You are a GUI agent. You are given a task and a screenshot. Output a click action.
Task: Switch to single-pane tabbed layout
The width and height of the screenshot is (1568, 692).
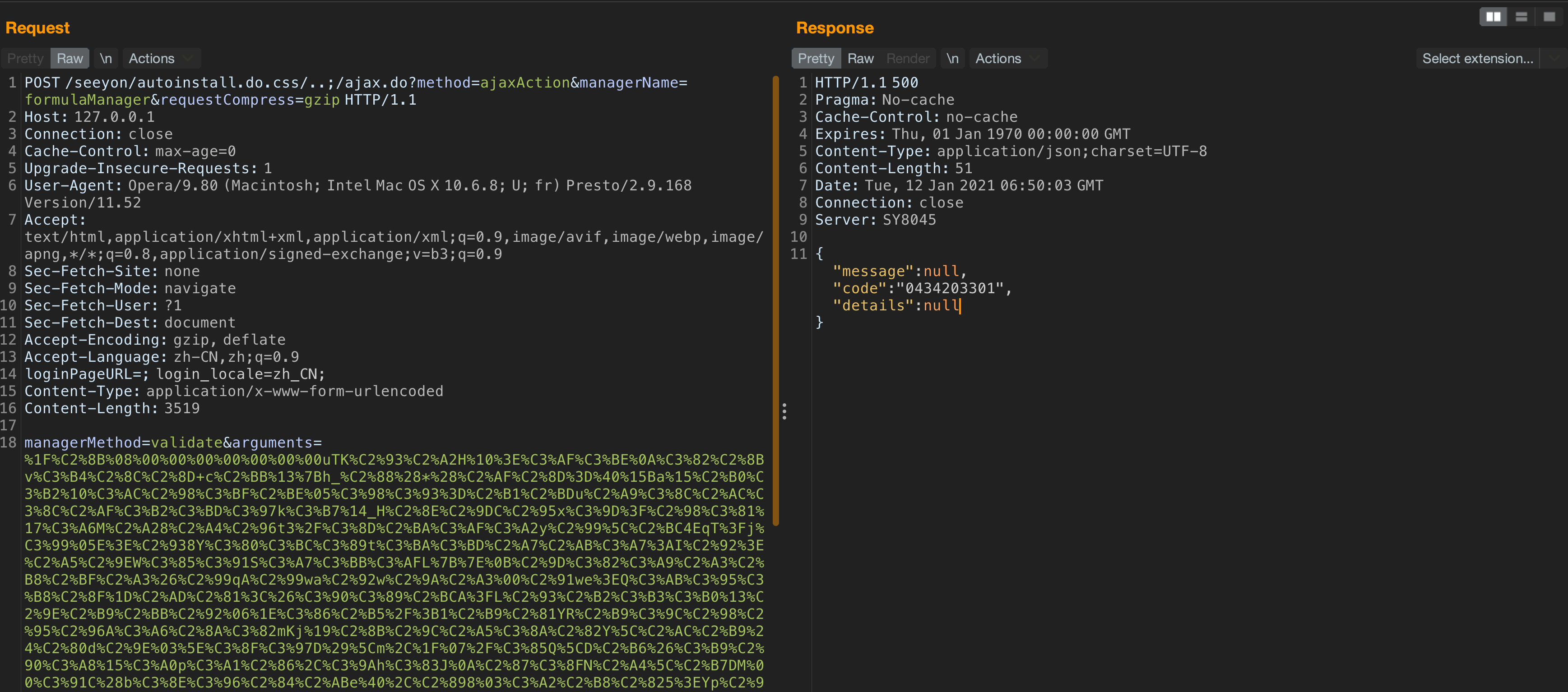pos(1549,17)
